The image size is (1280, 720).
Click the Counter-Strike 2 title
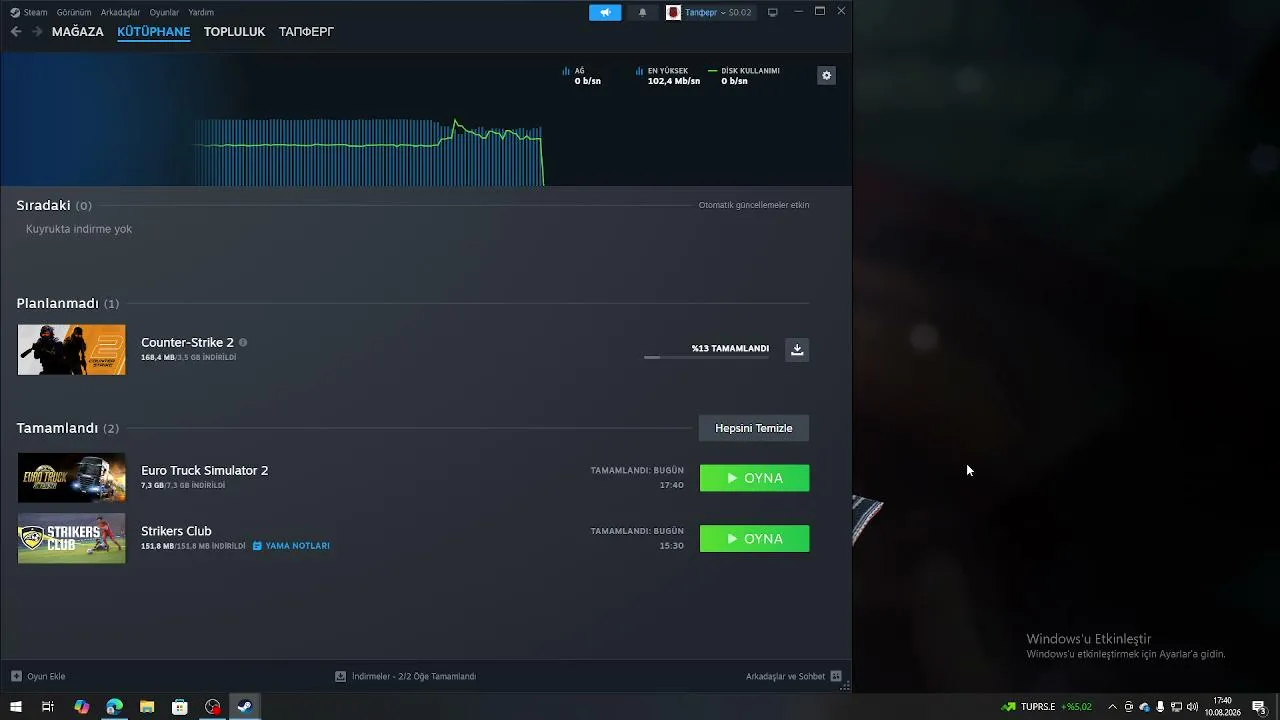coord(187,342)
